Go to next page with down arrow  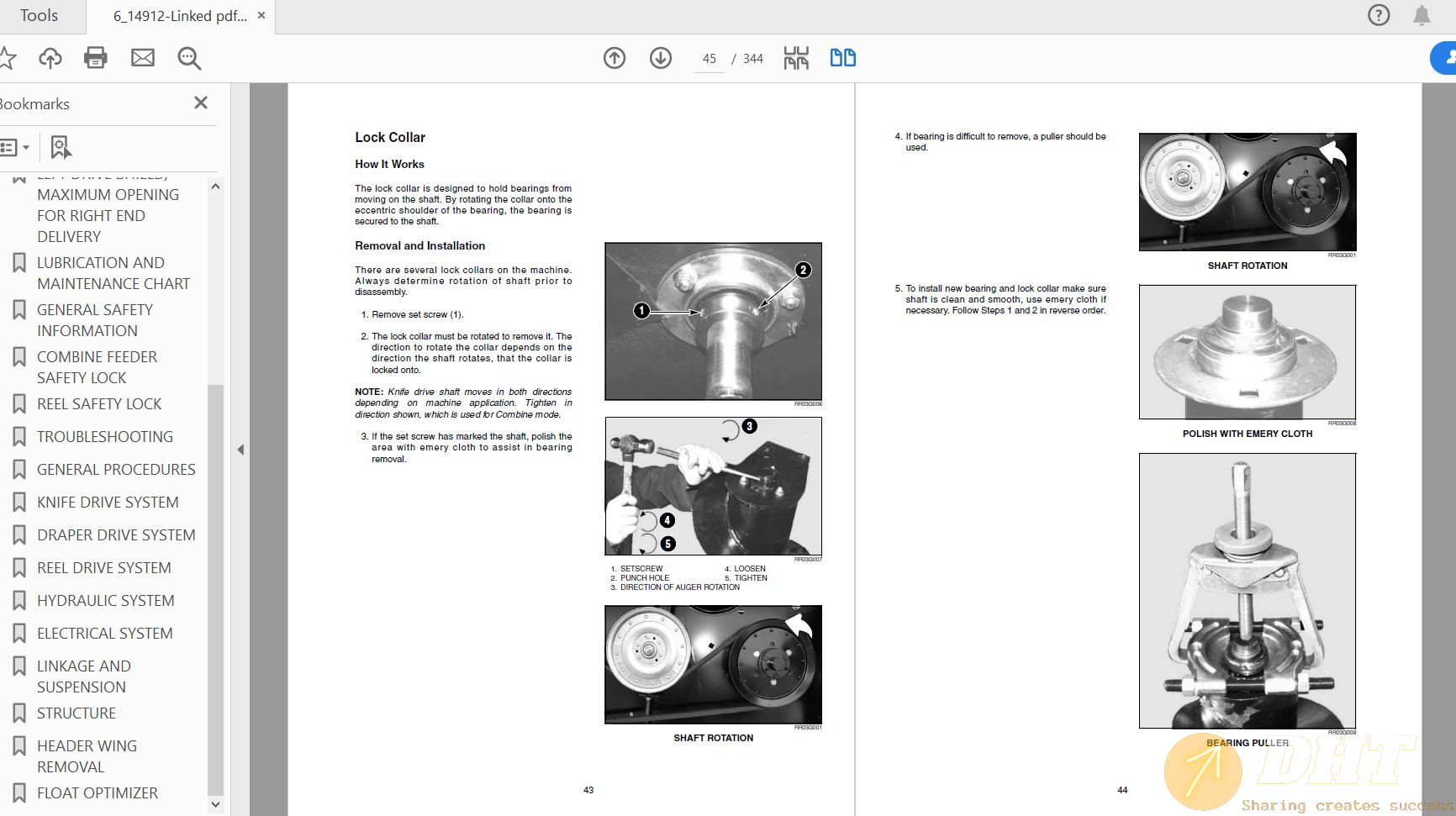click(661, 58)
